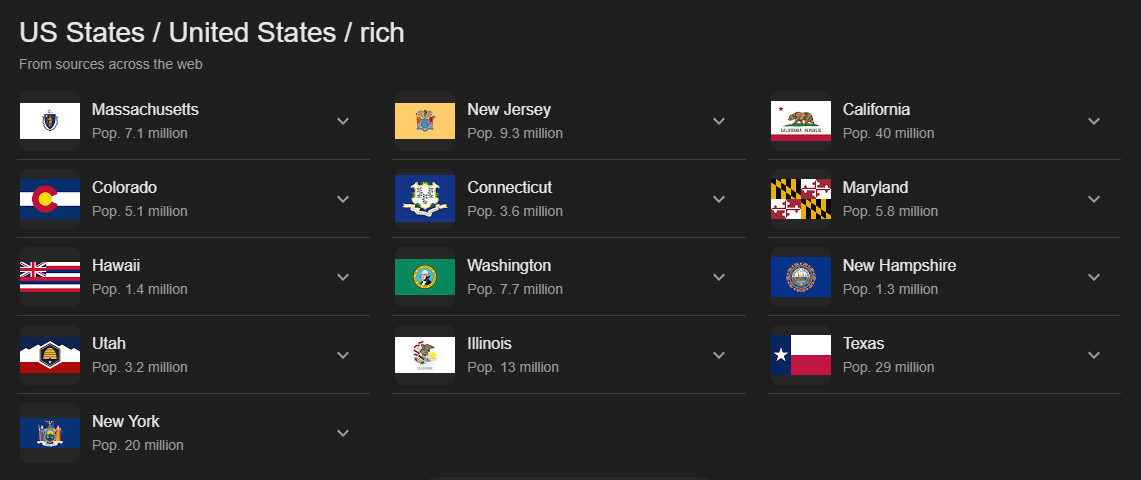Select the New York title text
Image resolution: width=1141 pixels, height=480 pixels.
[x=126, y=421]
